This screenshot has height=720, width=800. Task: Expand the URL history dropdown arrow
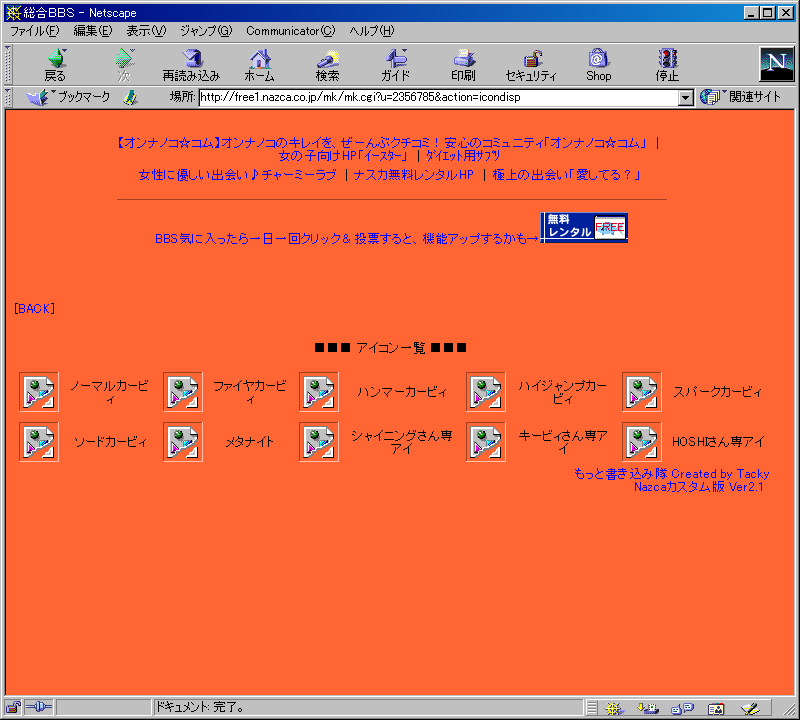686,97
